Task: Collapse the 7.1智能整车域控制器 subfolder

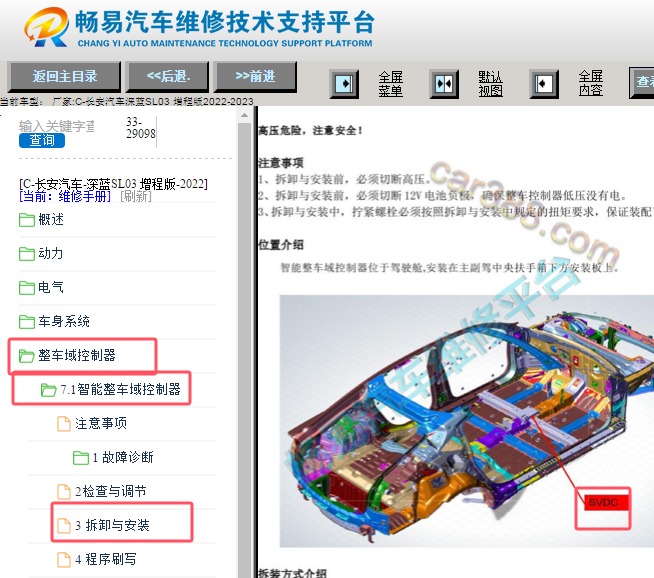Action: point(120,389)
